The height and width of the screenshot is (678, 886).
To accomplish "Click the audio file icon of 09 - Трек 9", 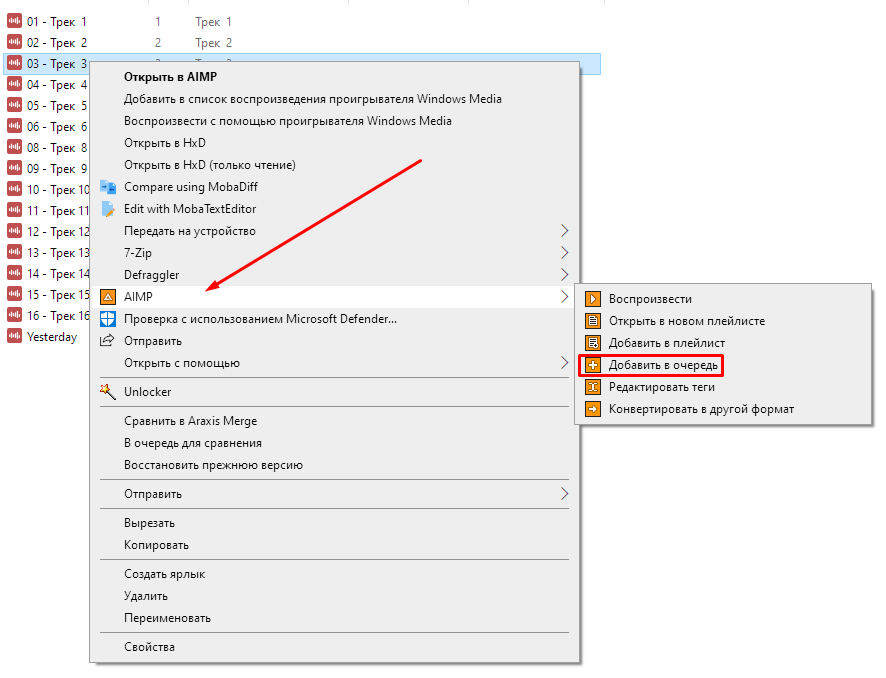I will (14, 168).
